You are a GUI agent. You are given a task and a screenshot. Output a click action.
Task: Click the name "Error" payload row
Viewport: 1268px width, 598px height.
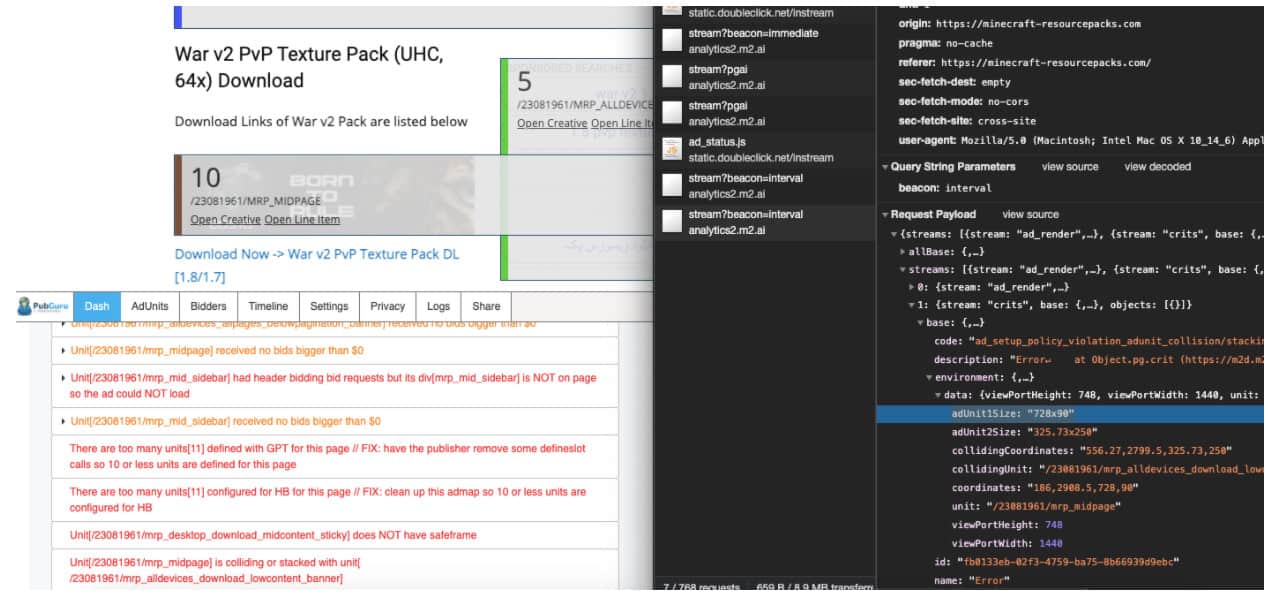point(1071,580)
